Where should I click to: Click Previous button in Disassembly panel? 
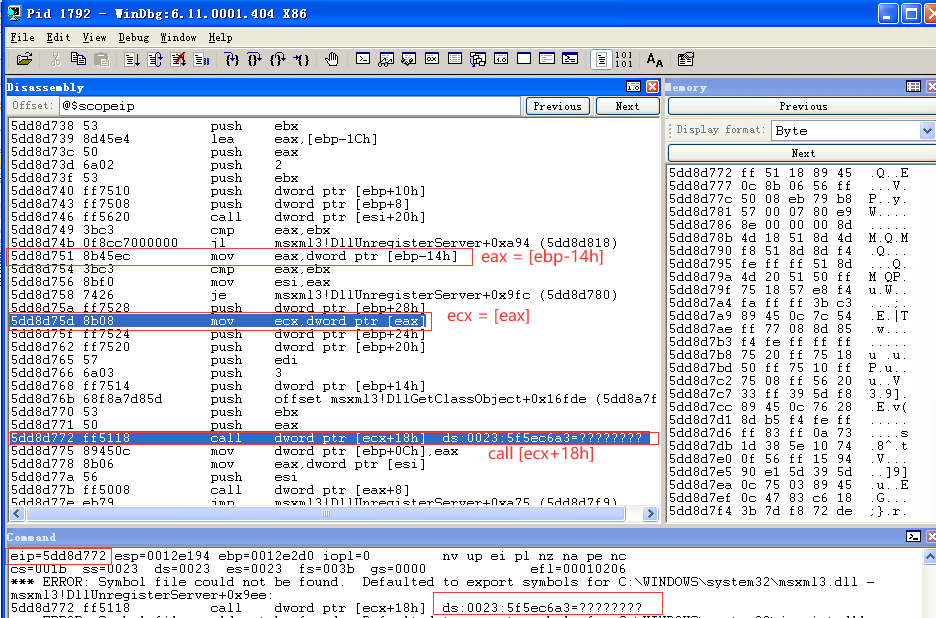click(x=558, y=106)
